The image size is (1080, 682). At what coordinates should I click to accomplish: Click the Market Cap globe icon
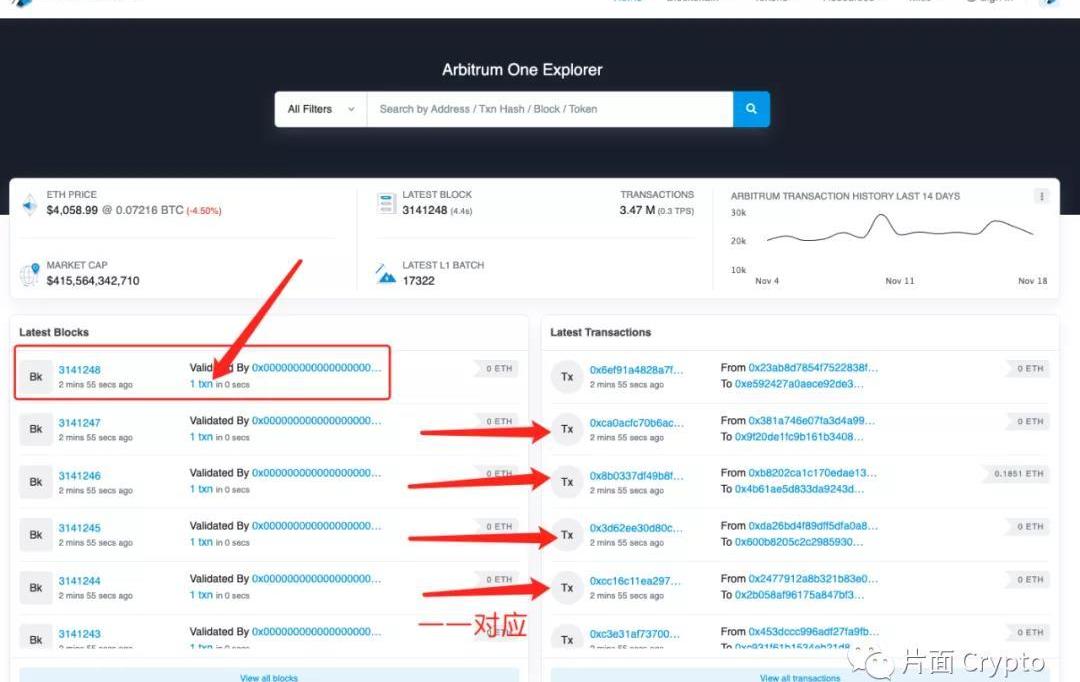point(30,274)
